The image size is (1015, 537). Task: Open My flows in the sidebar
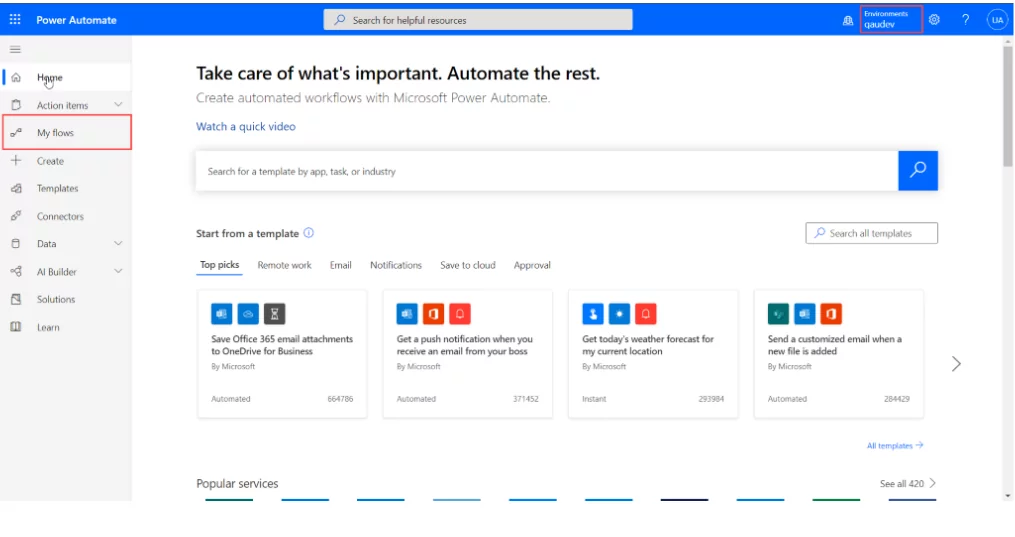click(67, 133)
